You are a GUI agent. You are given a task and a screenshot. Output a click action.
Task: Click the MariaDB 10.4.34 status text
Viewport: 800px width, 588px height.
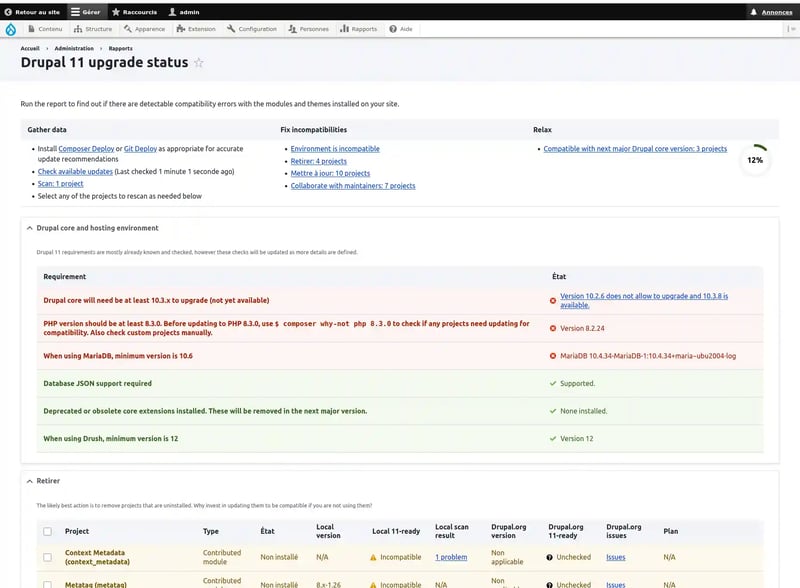(x=648, y=356)
